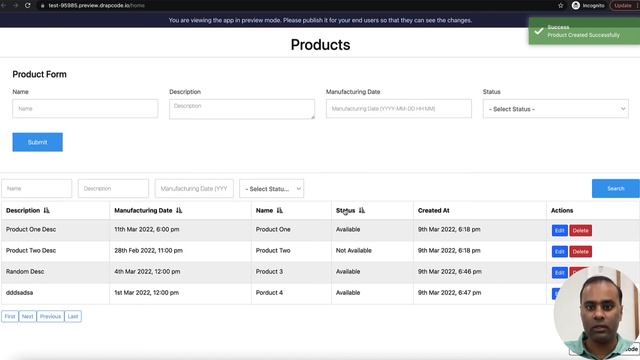Focus the form Manufacturing Date field
Viewport: 640px width, 360px height.
pos(399,109)
